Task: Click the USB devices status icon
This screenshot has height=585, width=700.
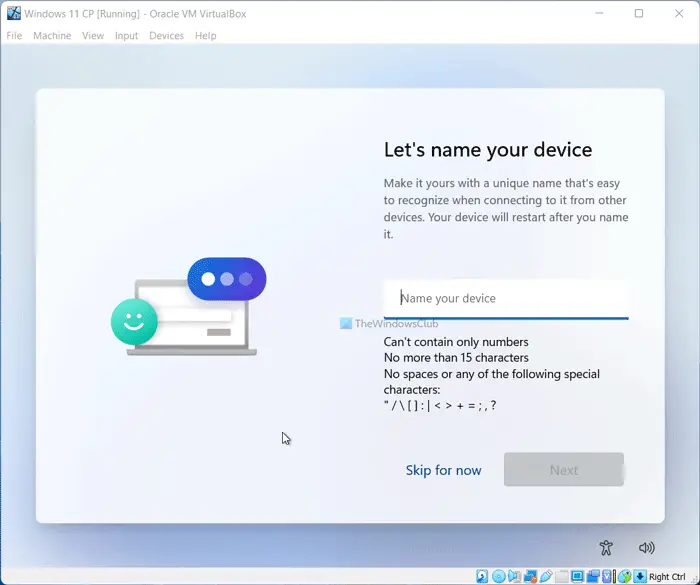Action: click(546, 577)
